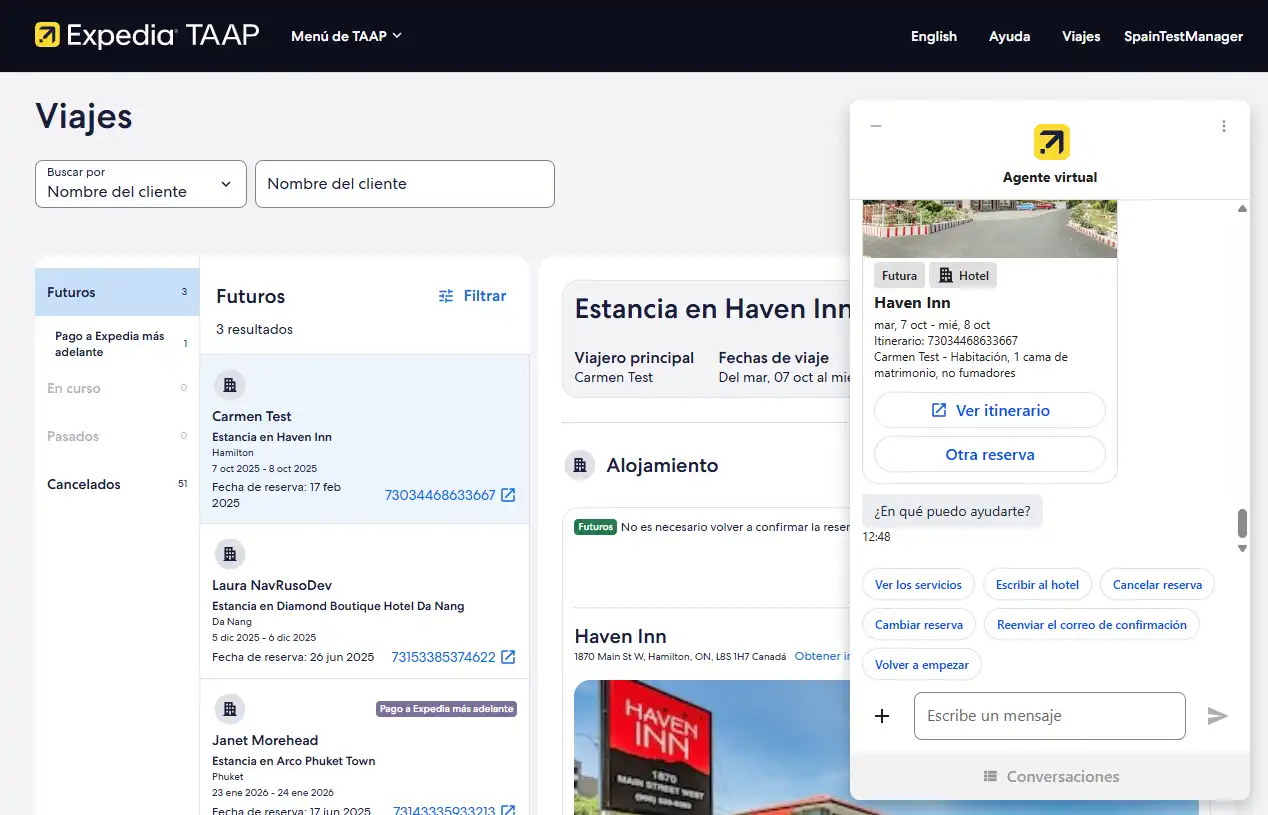This screenshot has height=815, width=1268.
Task: Expand the Buscar por dropdown
Action: pos(141,184)
